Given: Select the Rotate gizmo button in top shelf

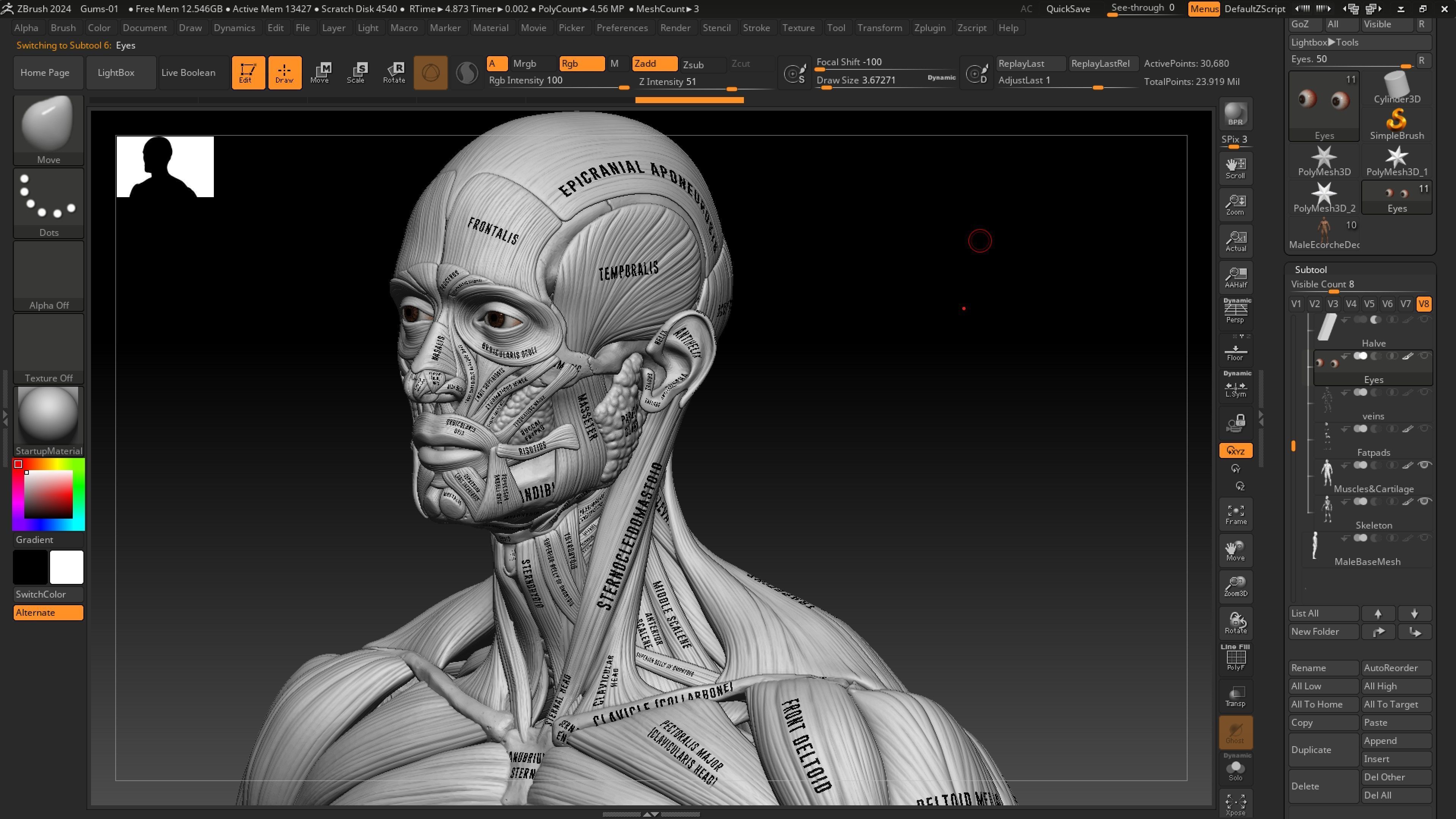Looking at the screenshot, I should tap(394, 72).
